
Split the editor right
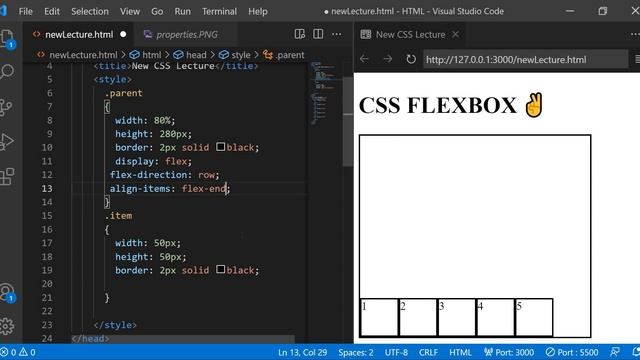(318, 34)
